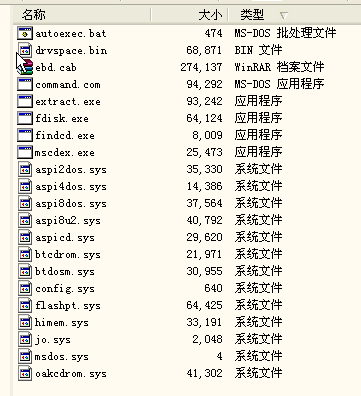
Task: Click the config.sys system file icon
Action: 25,288
